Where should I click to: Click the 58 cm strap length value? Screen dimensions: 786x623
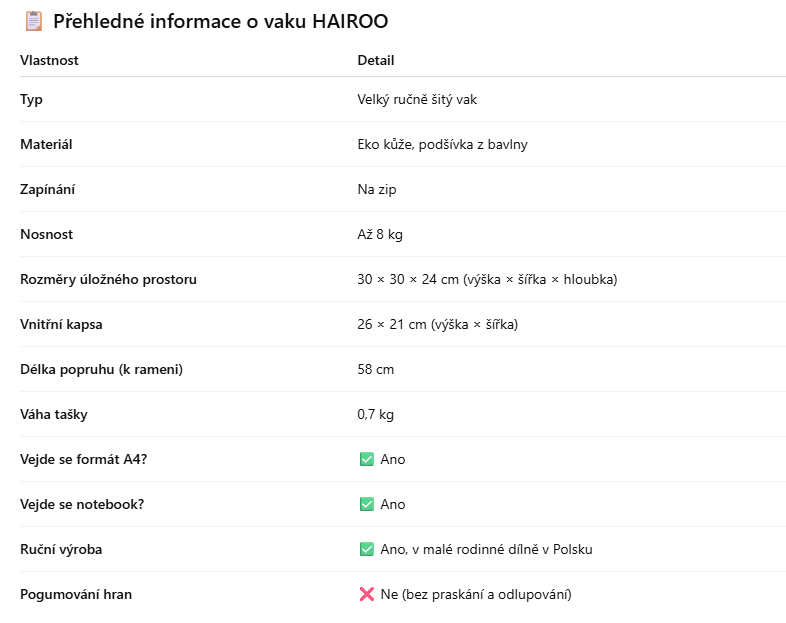point(375,370)
